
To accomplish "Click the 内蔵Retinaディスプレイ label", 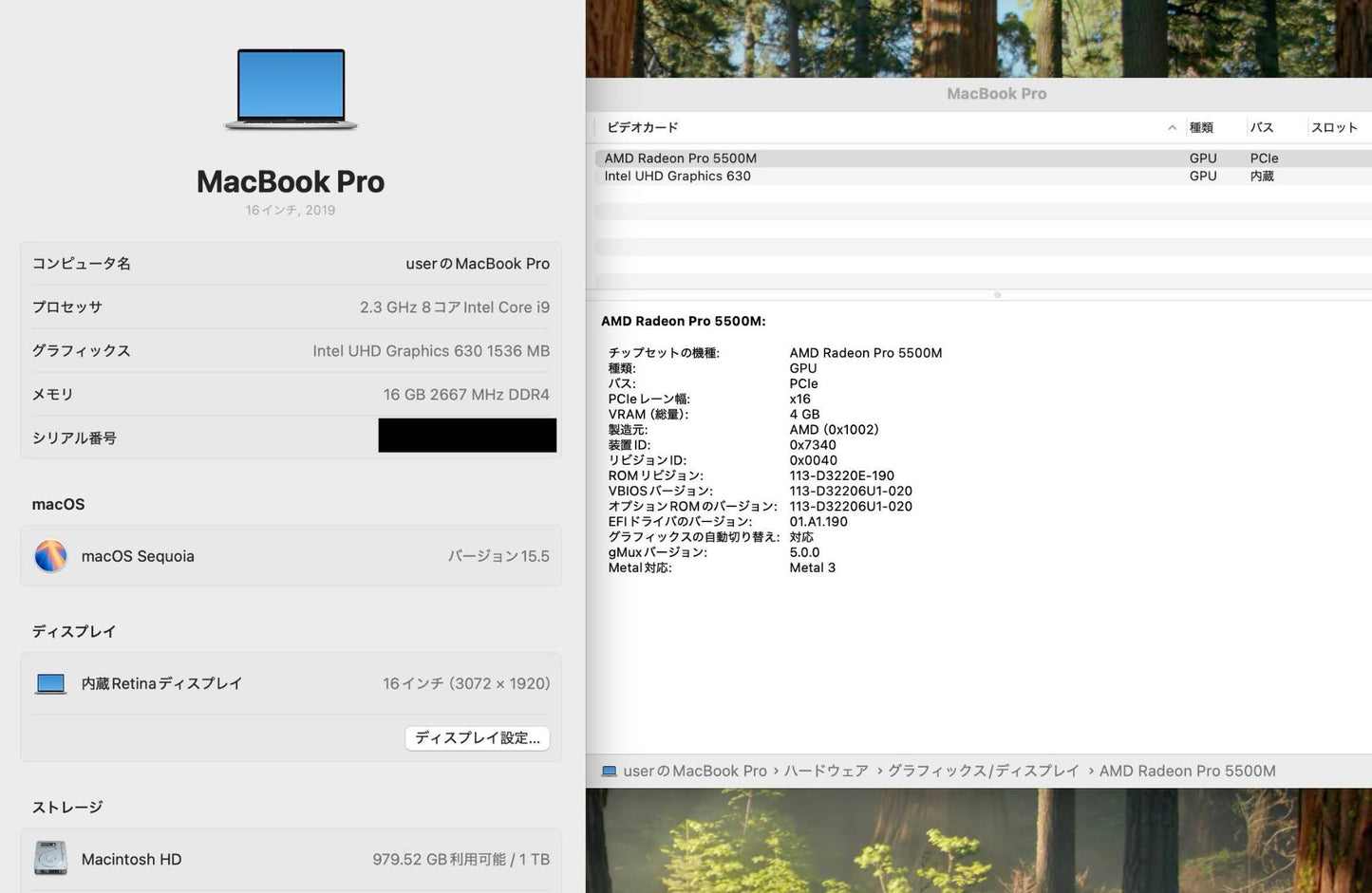I will tap(161, 683).
